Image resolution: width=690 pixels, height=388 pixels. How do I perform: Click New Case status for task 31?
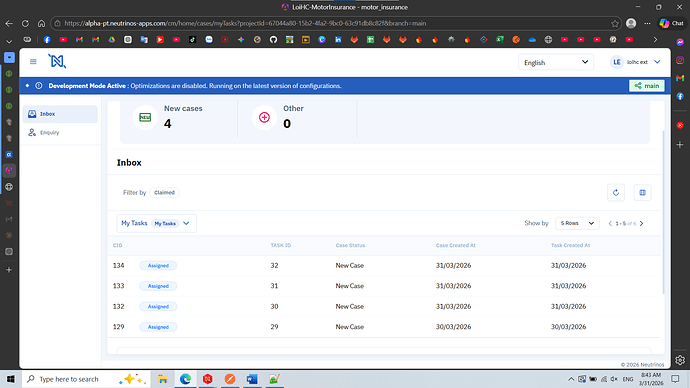350,286
